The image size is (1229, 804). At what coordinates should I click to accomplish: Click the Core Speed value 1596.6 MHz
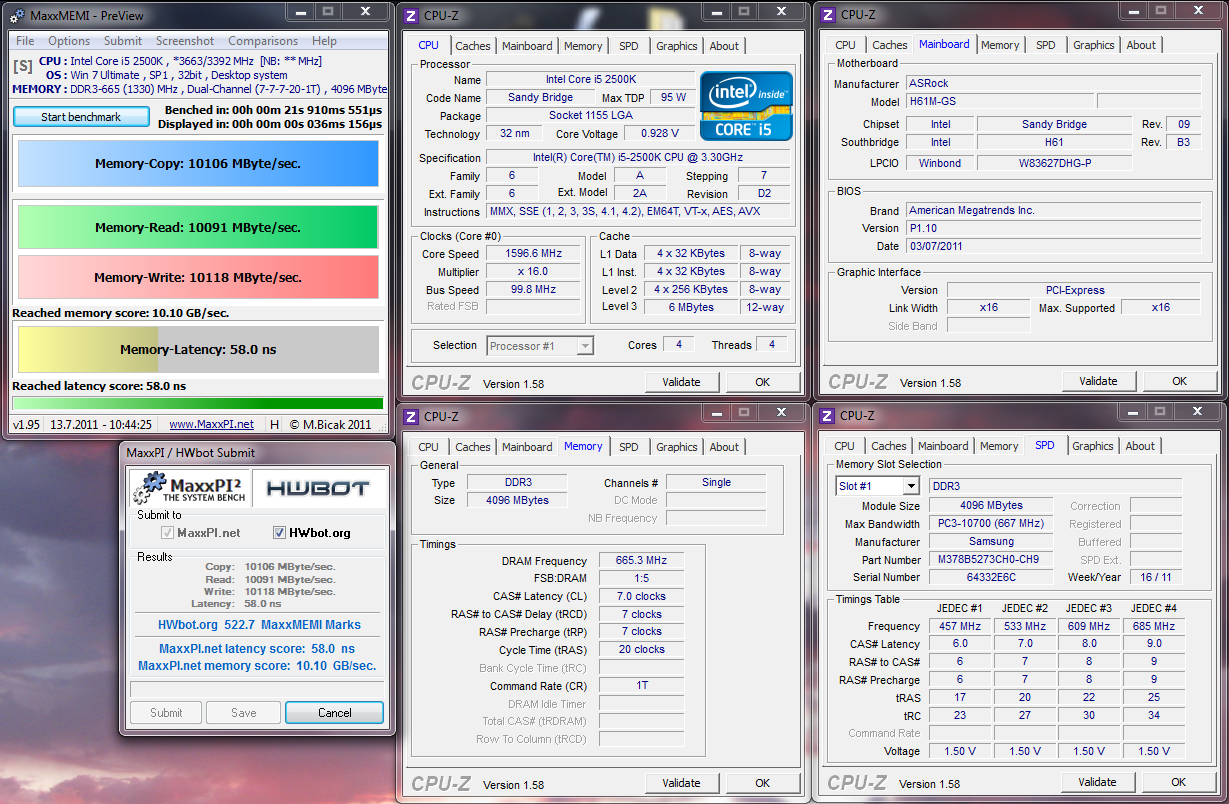(x=533, y=254)
